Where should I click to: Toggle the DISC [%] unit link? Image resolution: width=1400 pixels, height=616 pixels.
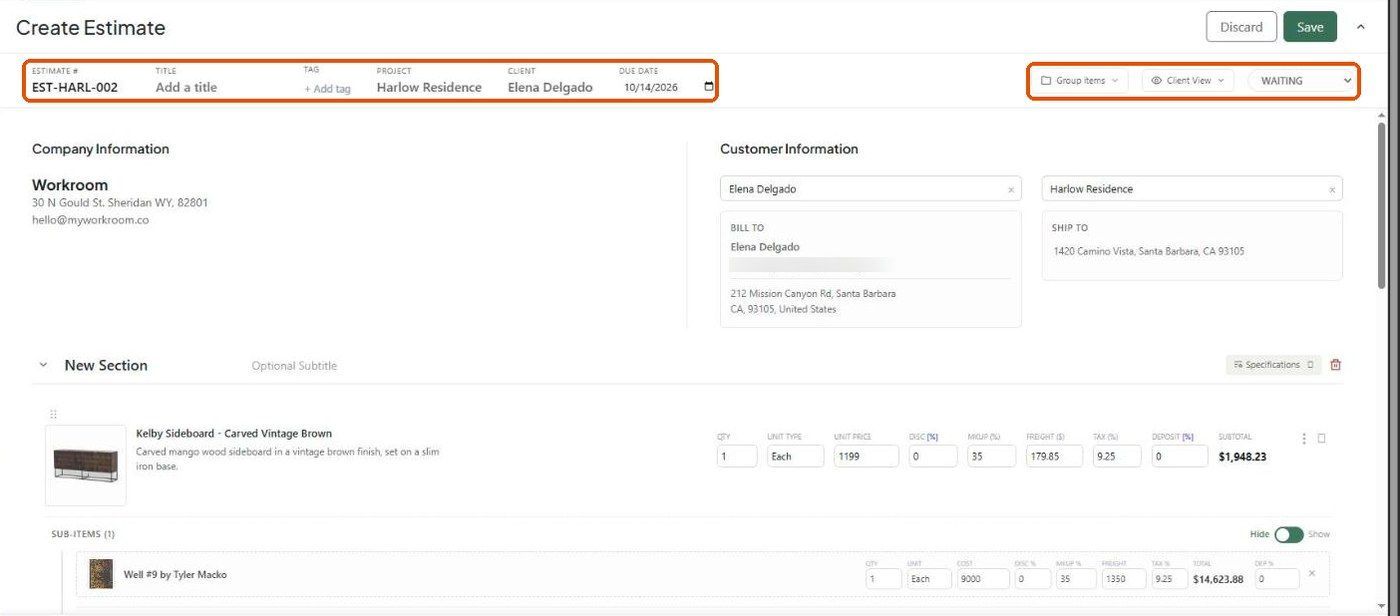tap(933, 437)
